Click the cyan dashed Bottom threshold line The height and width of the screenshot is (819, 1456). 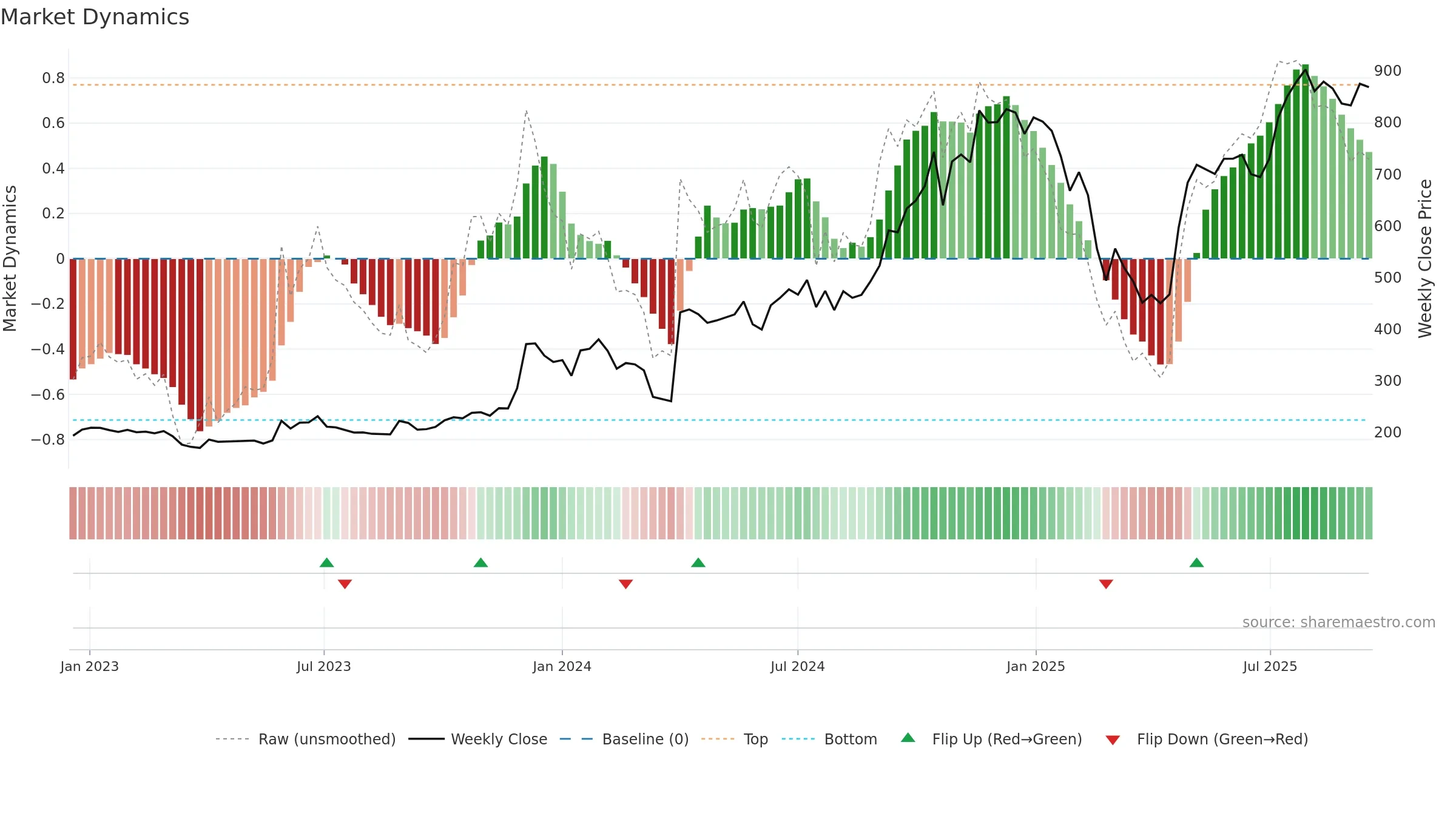pos(719,420)
